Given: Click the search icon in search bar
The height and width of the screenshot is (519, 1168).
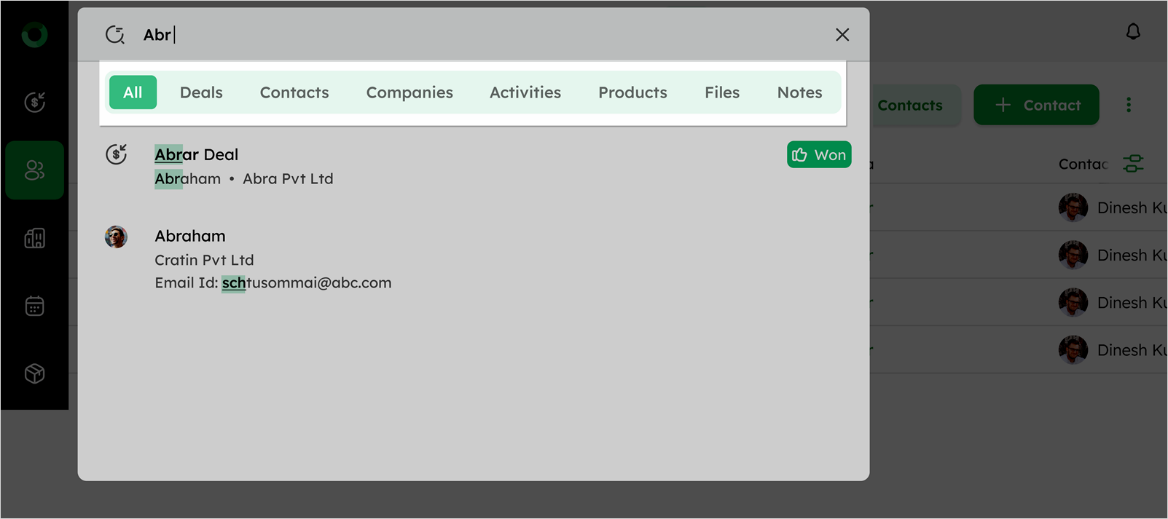Looking at the screenshot, I should click(x=115, y=35).
